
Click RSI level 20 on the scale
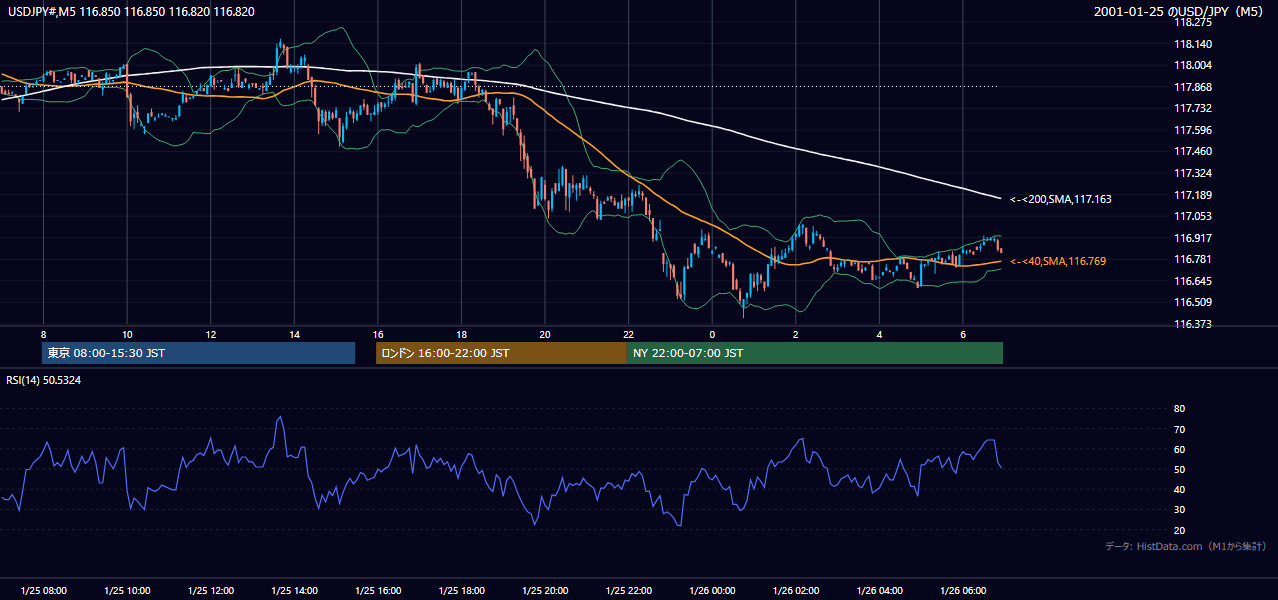click(1179, 530)
